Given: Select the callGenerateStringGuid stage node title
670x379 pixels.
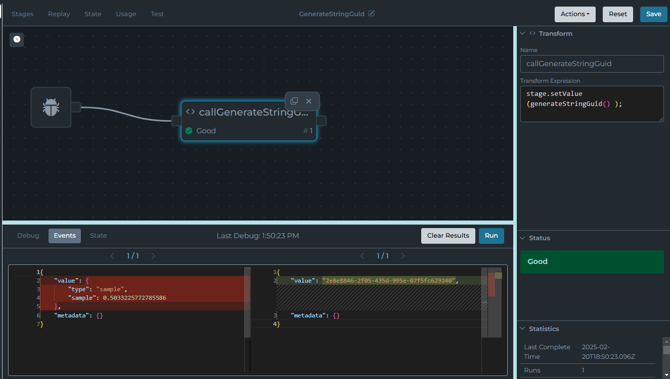Looking at the screenshot, I should click(x=253, y=112).
